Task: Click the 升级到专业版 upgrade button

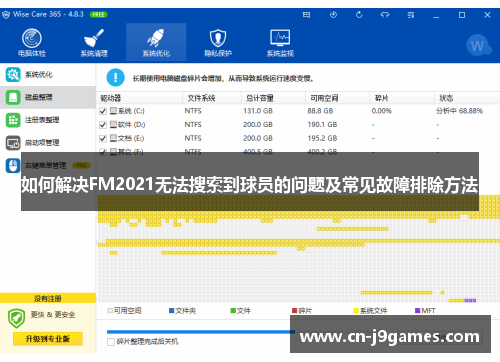Action: [x=48, y=339]
